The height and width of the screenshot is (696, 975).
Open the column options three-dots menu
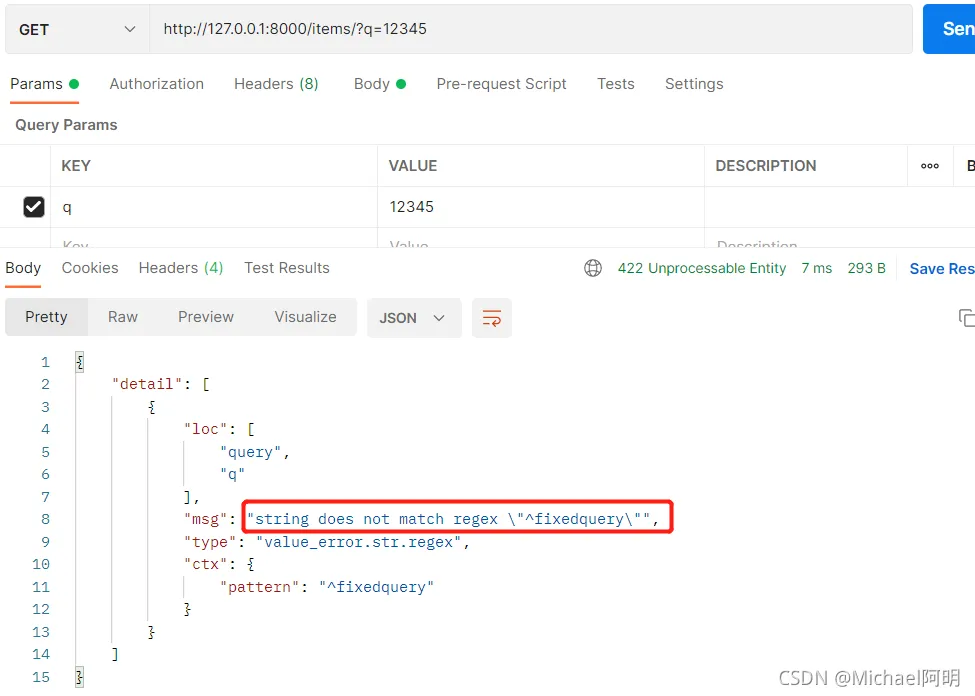[x=930, y=166]
